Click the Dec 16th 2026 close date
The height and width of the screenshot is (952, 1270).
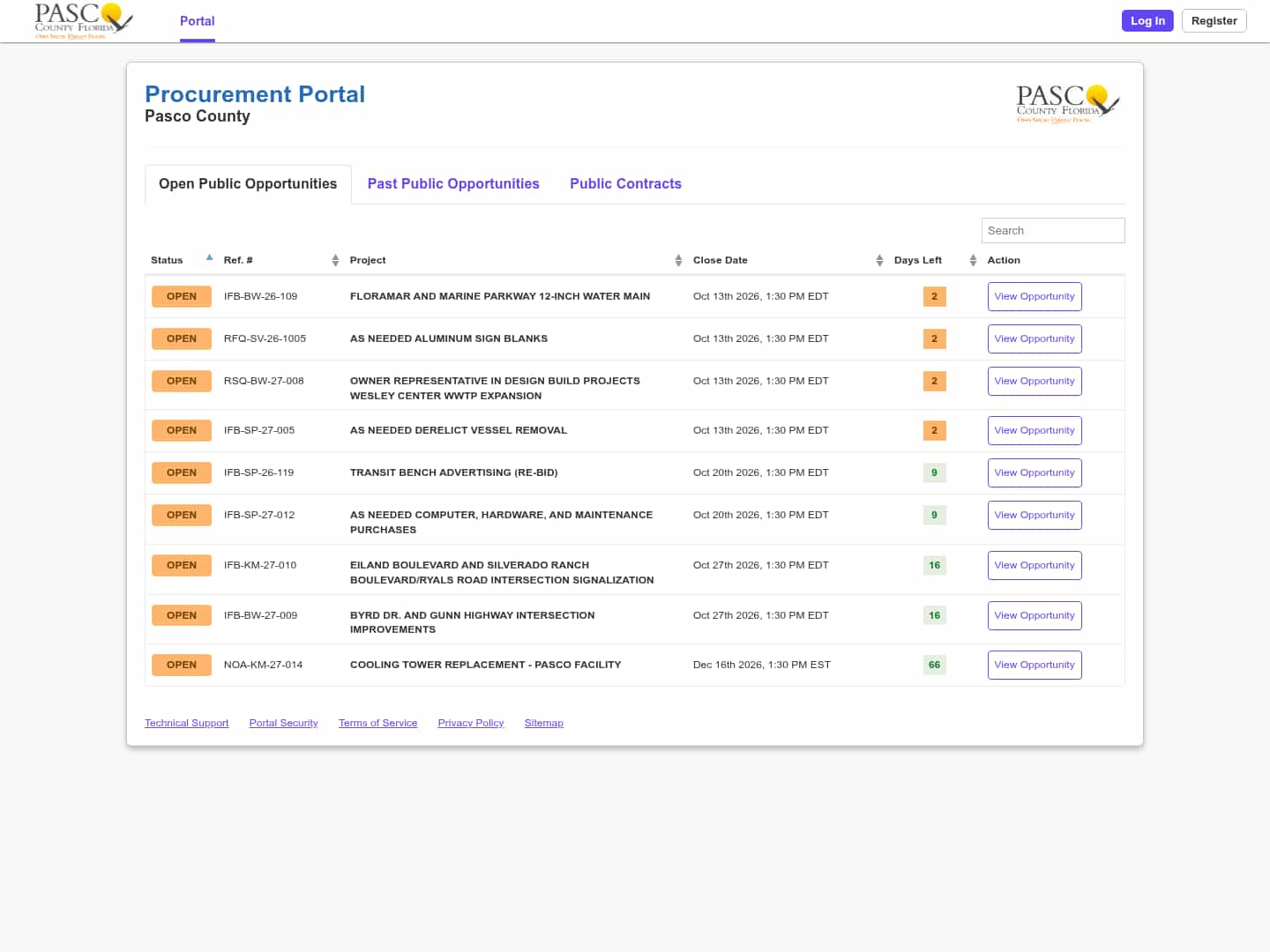(x=762, y=665)
